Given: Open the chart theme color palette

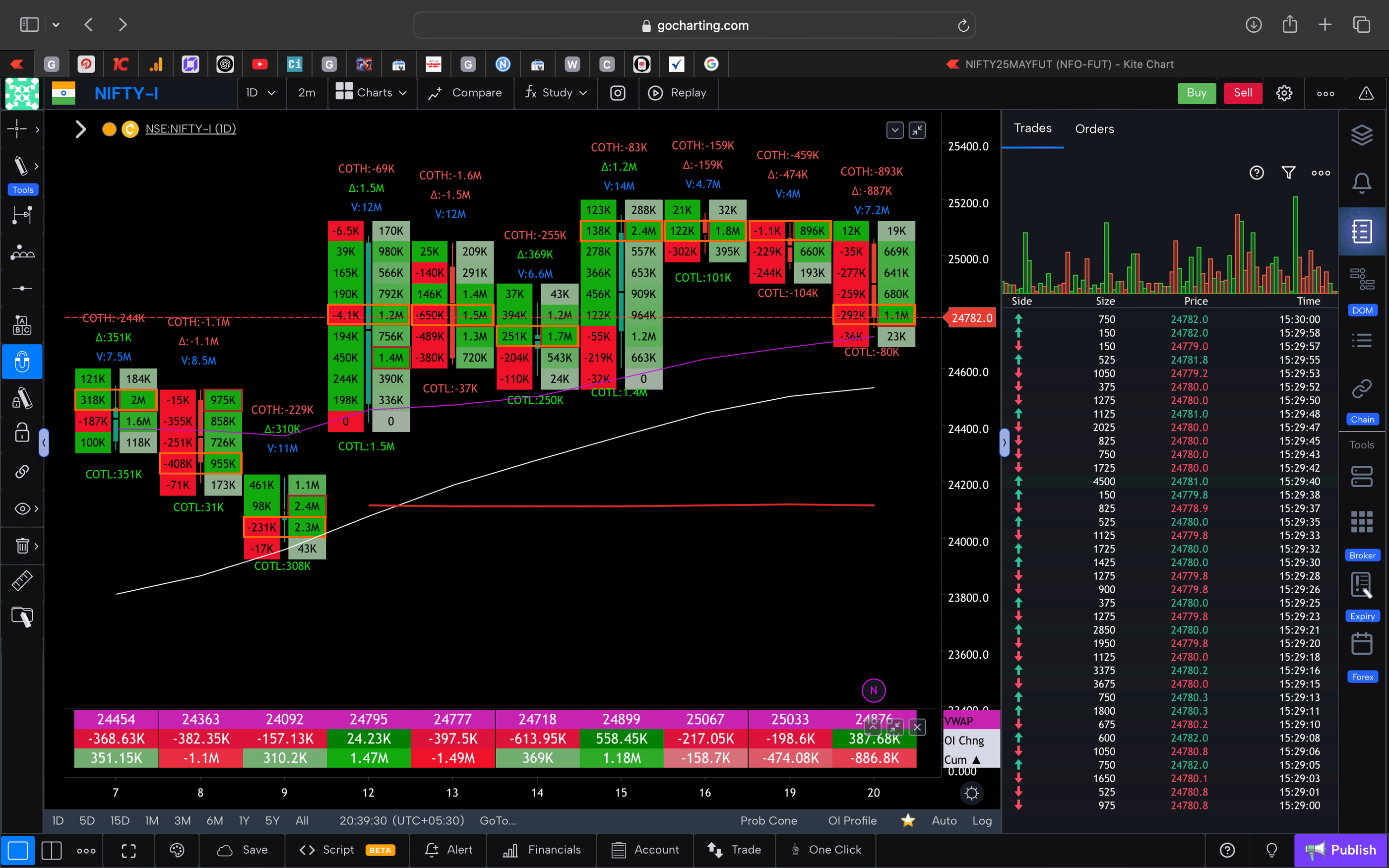Looking at the screenshot, I should point(177,850).
